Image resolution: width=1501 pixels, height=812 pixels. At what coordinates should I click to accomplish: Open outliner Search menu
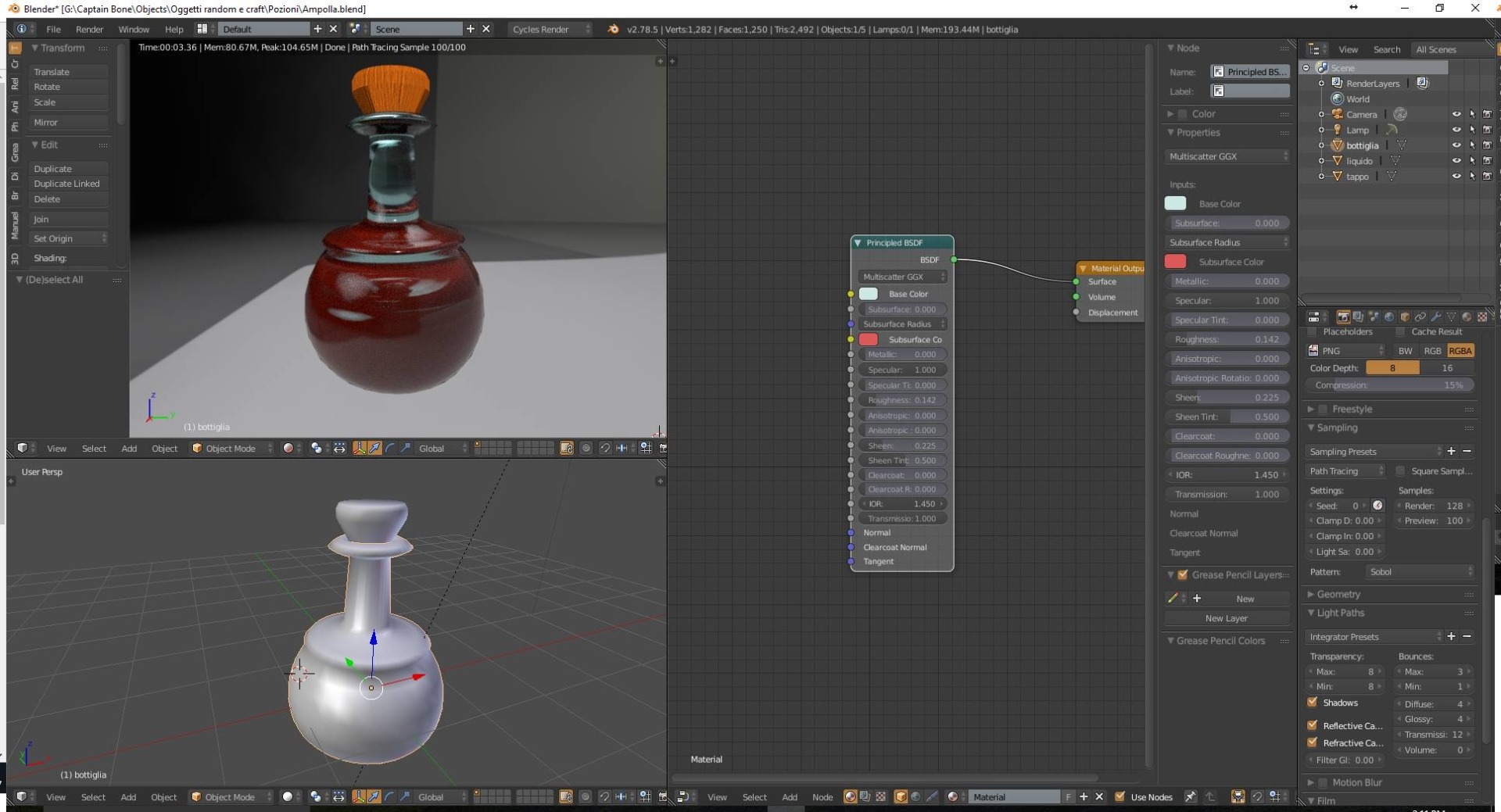click(x=1386, y=49)
